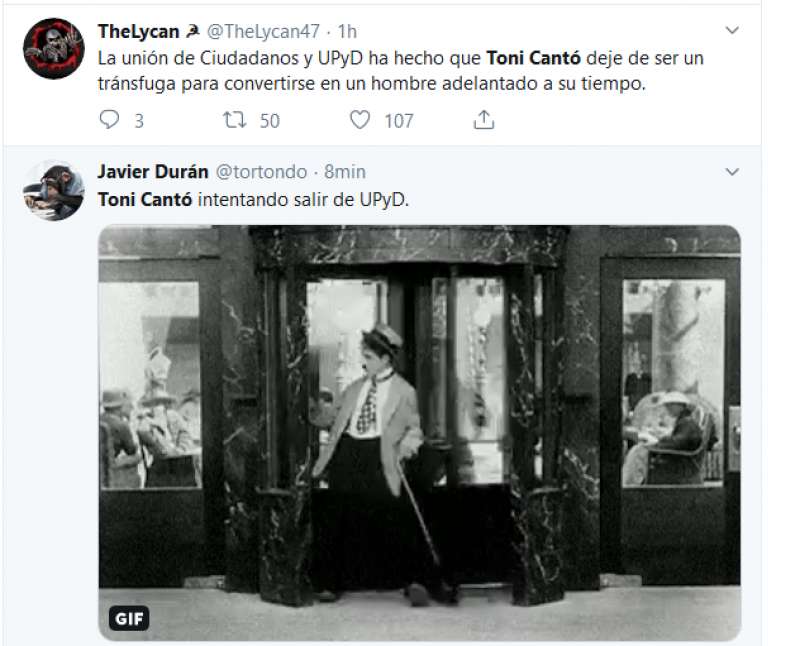Open TheLycan's profile avatar picture
Screen dimensions: 800x646
(54, 48)
